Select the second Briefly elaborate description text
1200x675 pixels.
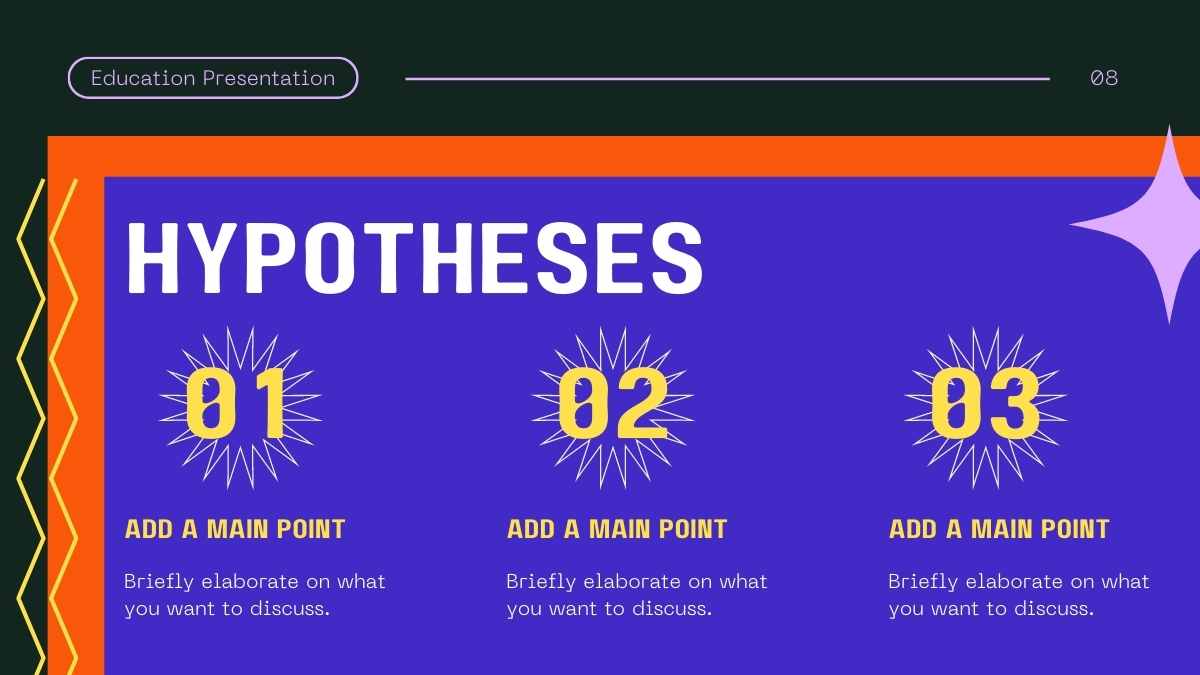tap(637, 595)
